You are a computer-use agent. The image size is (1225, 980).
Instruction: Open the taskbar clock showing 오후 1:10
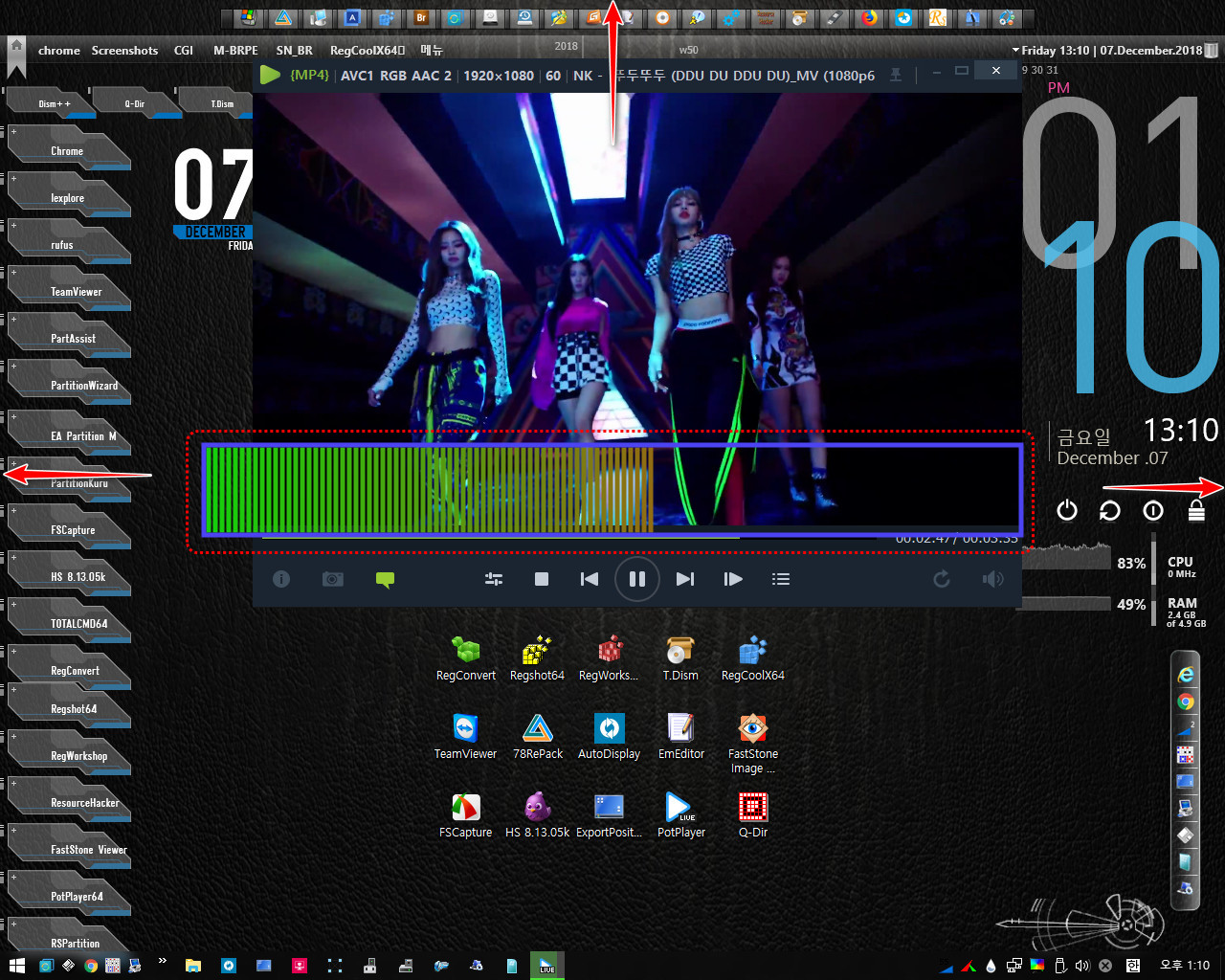coord(1185,966)
